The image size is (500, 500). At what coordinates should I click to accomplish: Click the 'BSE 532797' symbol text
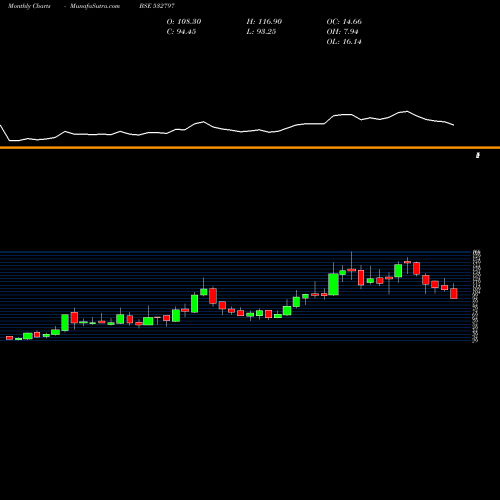157,6
